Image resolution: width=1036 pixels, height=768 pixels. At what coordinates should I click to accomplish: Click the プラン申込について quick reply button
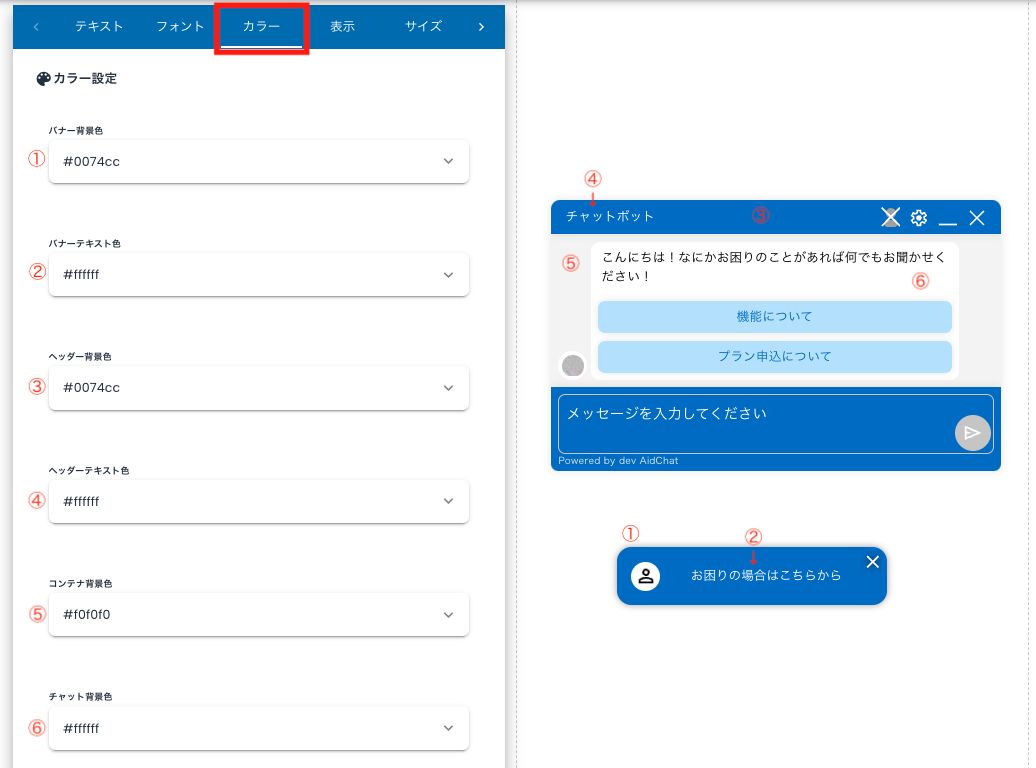[x=774, y=357]
